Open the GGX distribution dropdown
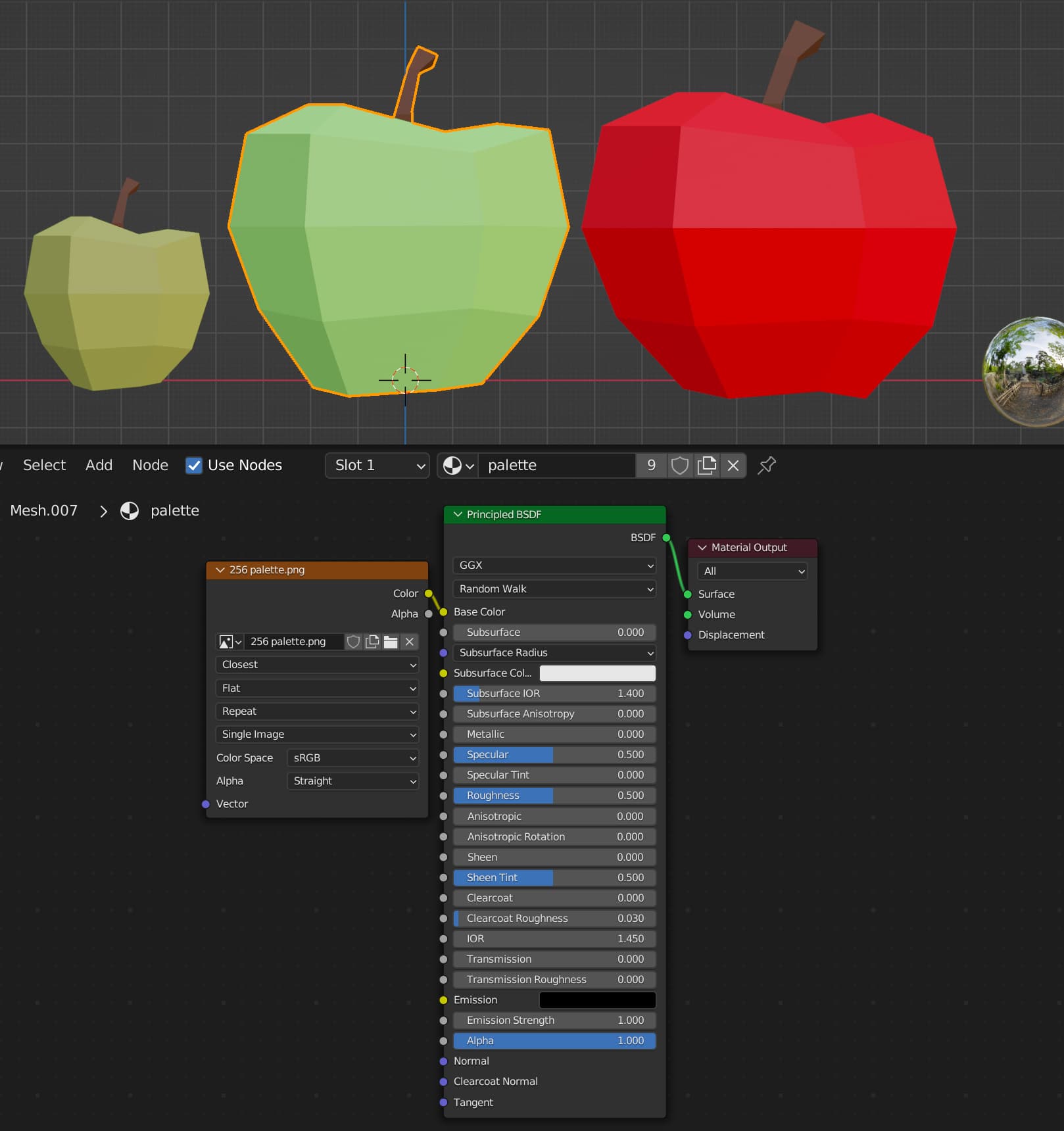Viewport: 1064px width, 1131px height. tap(554, 565)
